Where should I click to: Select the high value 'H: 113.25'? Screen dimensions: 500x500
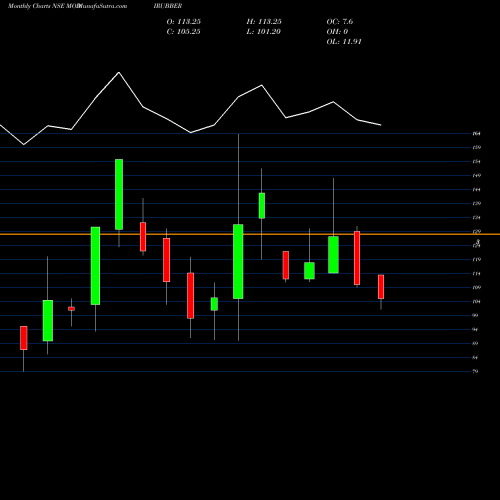[x=264, y=21]
